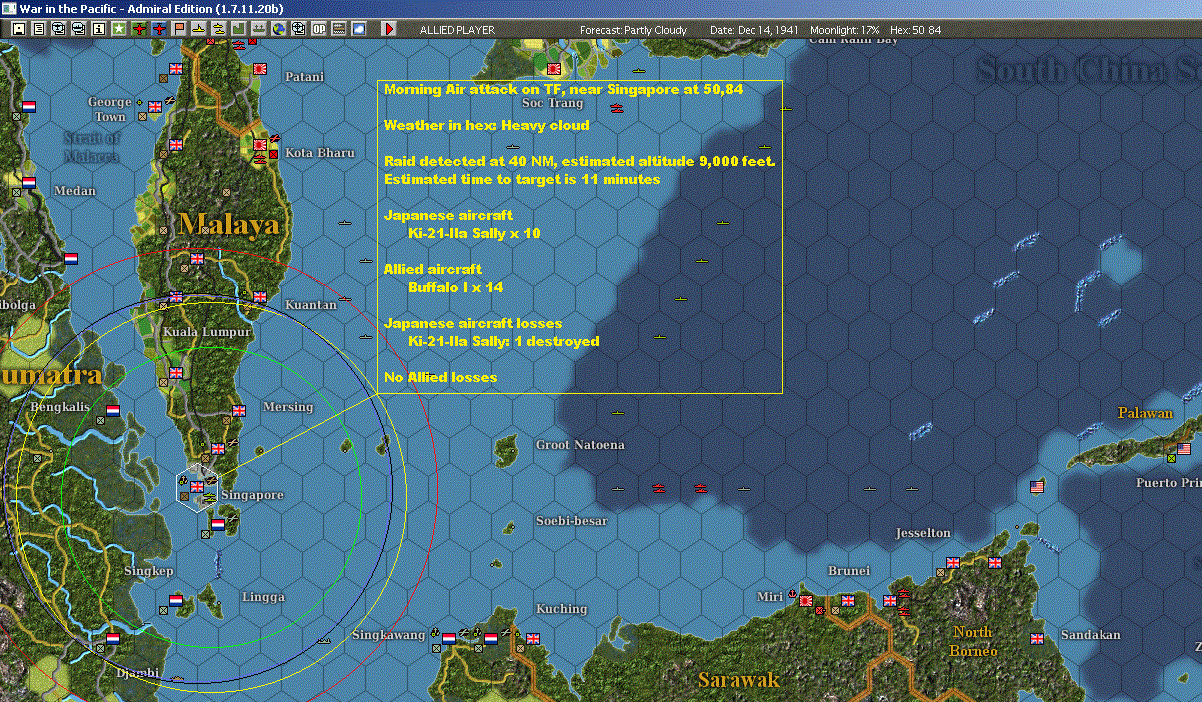This screenshot has width=1202, height=702.
Task: Select the highlighted Singapore hex
Action: (197, 487)
